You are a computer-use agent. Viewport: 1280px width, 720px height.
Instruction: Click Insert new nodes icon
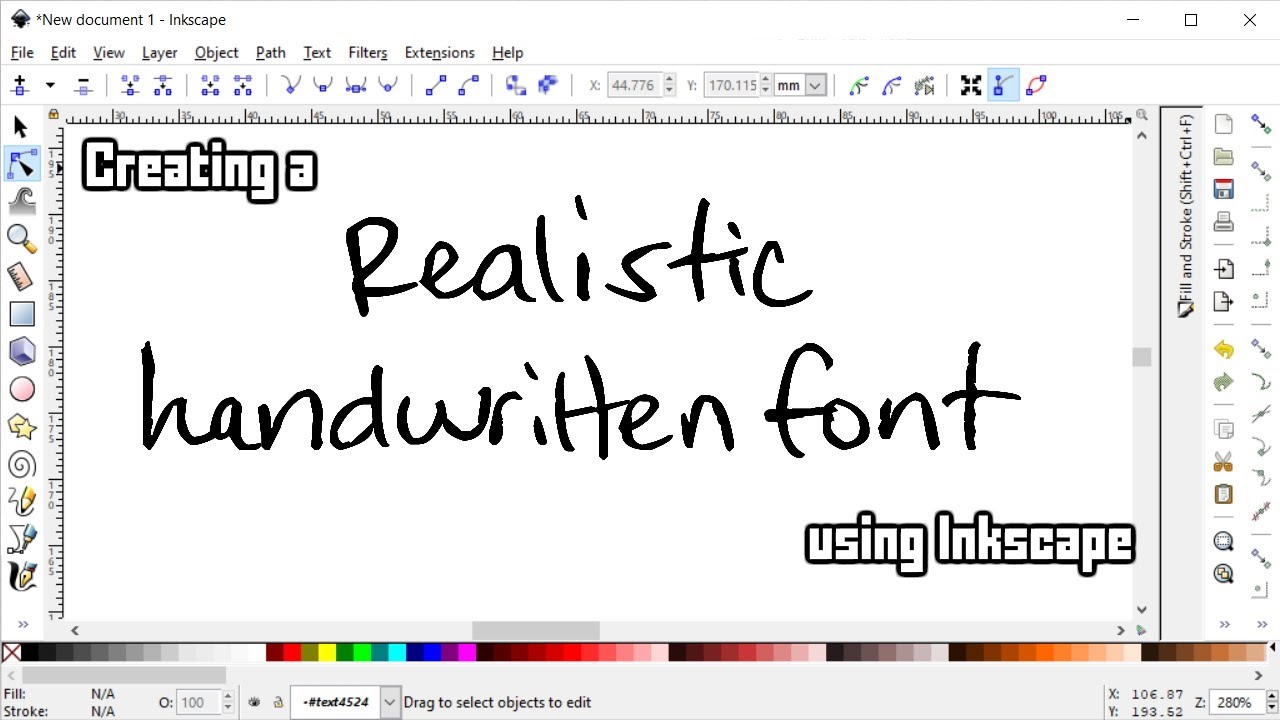tap(20, 85)
